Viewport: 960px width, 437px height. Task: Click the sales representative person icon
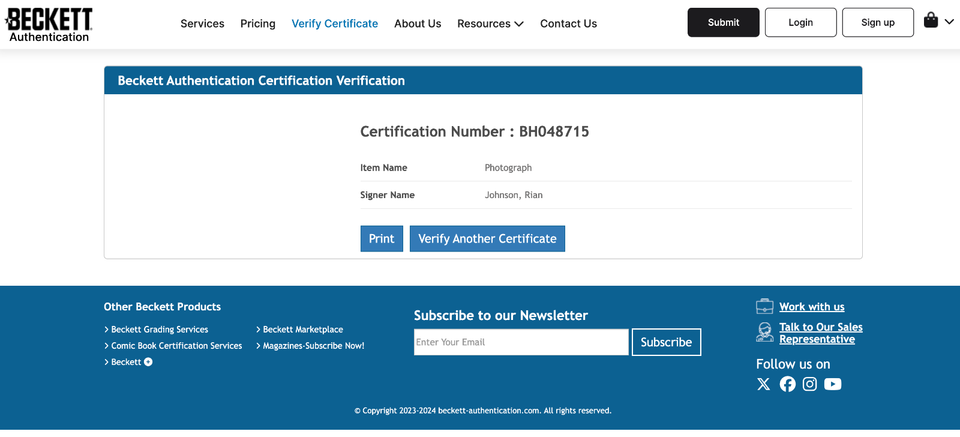tap(765, 332)
